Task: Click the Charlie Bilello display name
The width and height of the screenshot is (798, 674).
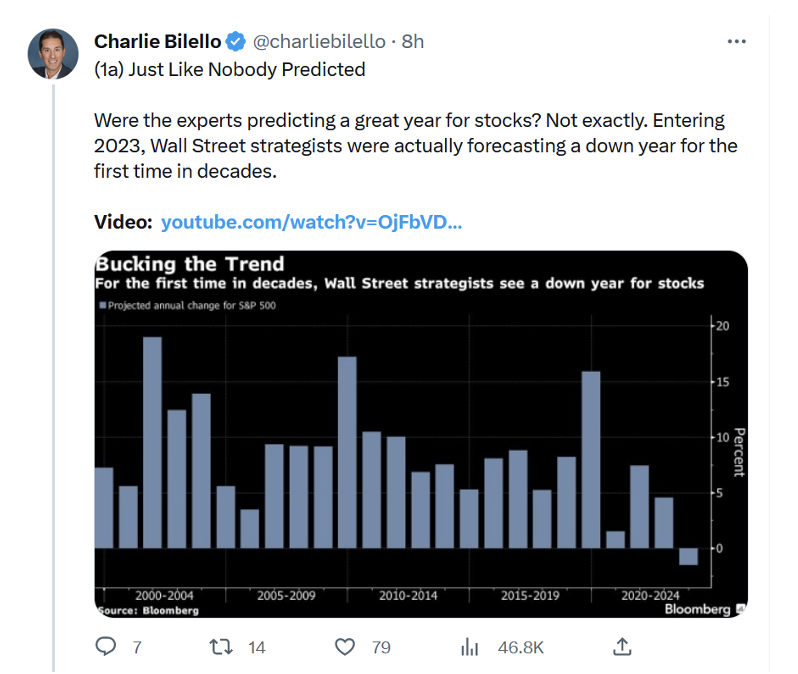Action: (x=158, y=41)
